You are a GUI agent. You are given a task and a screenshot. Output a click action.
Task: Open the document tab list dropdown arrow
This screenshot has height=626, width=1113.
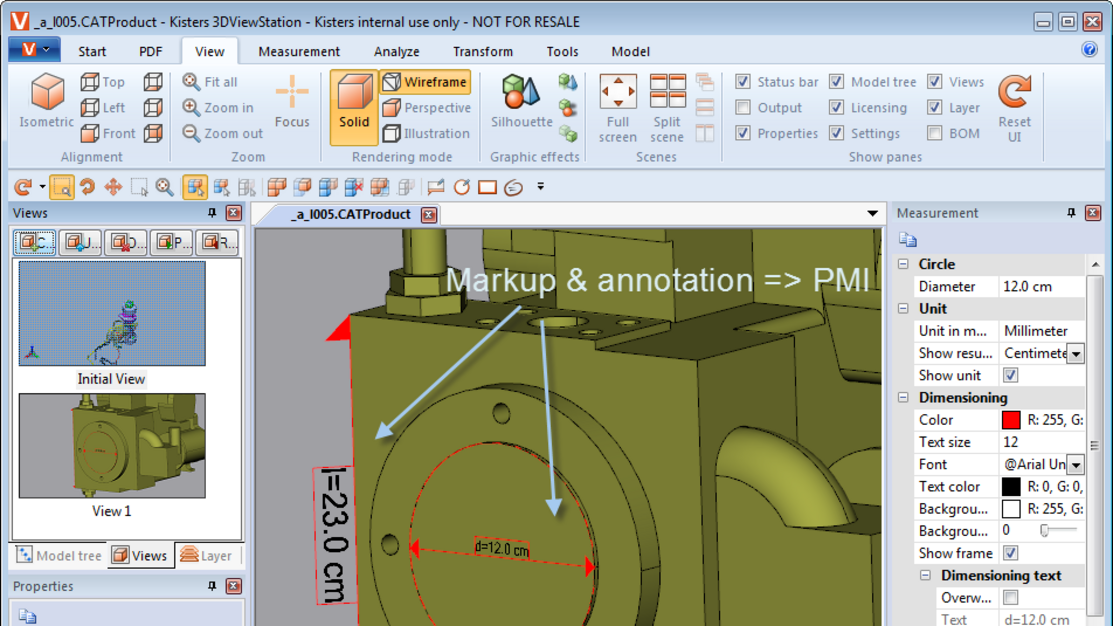pyautogui.click(x=872, y=214)
